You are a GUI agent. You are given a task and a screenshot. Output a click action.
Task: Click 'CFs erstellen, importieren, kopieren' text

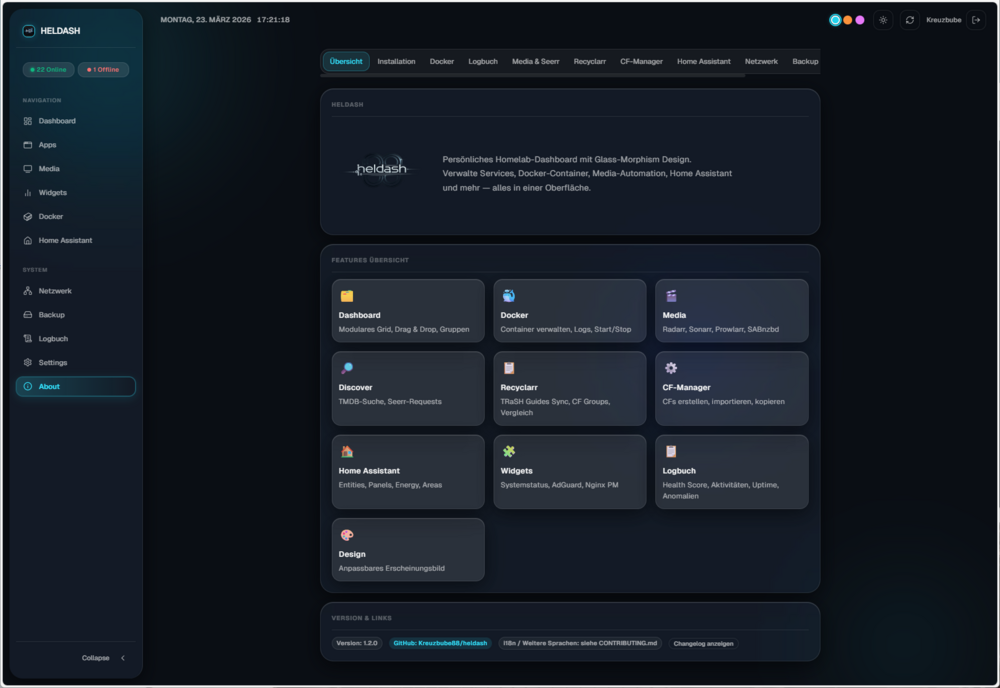click(x=723, y=402)
